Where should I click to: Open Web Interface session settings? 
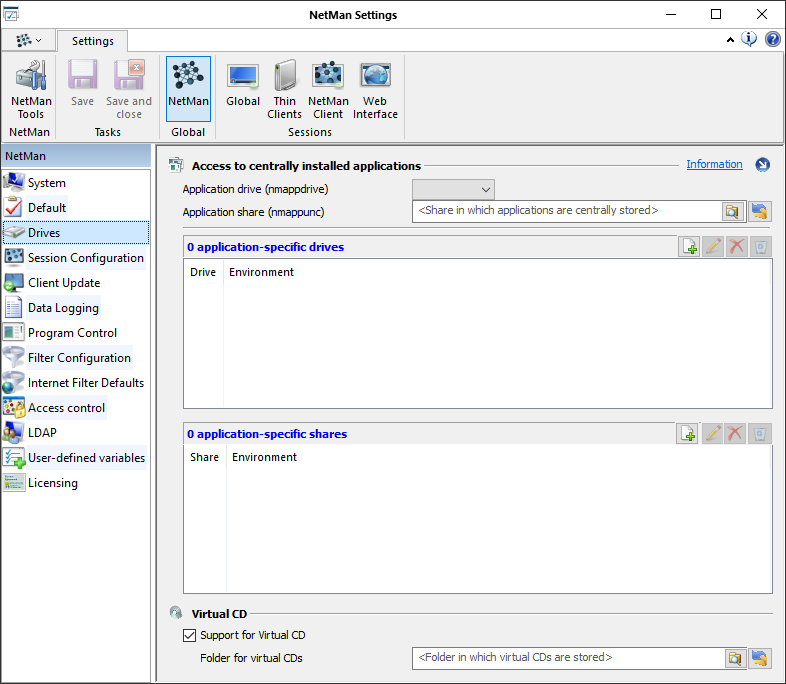tap(375, 89)
